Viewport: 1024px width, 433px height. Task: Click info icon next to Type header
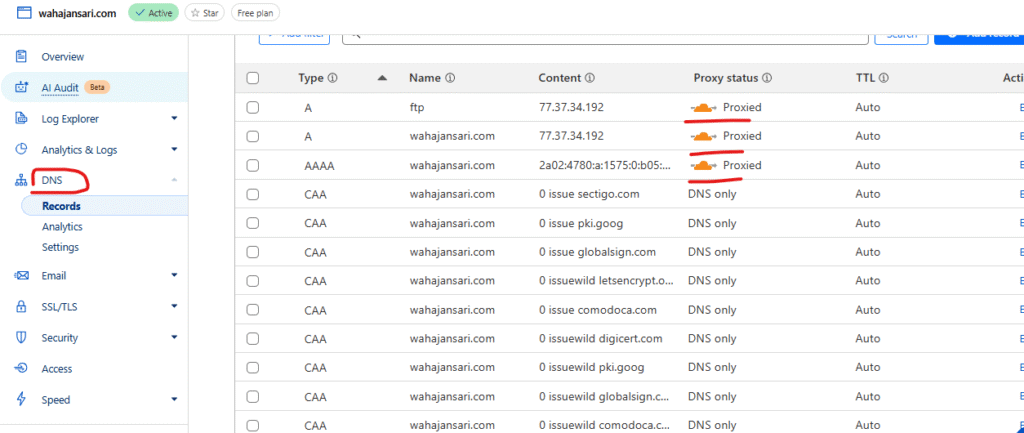click(332, 78)
